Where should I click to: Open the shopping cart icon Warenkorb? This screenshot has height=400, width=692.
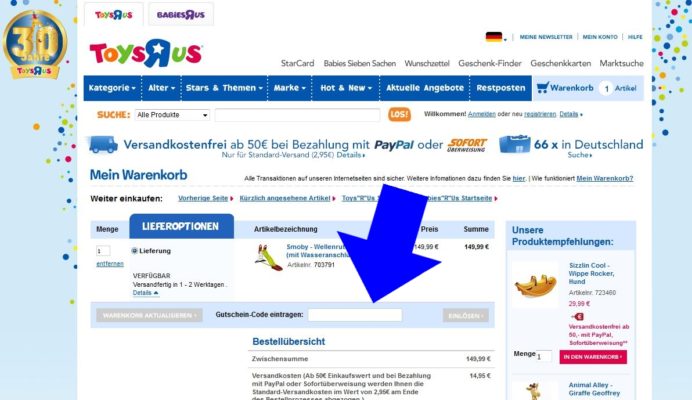point(542,87)
